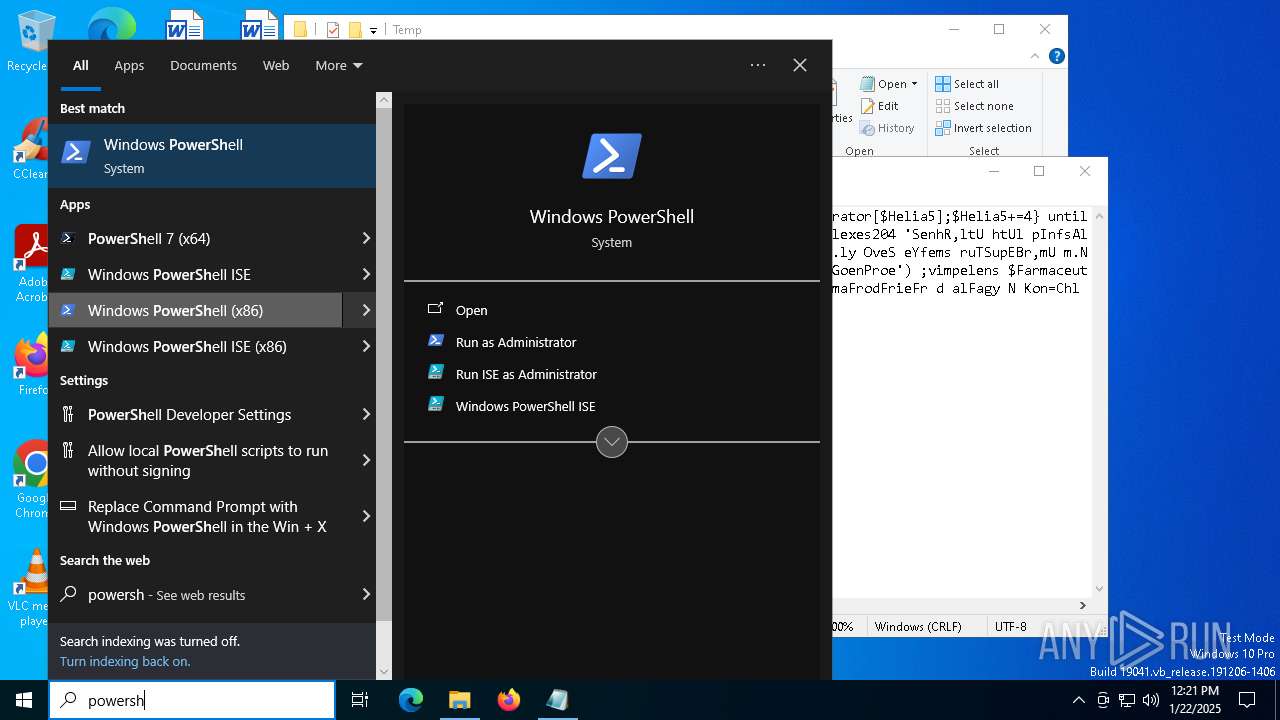Open volume control tray icon
The height and width of the screenshot is (720, 1280).
pyautogui.click(x=1151, y=700)
